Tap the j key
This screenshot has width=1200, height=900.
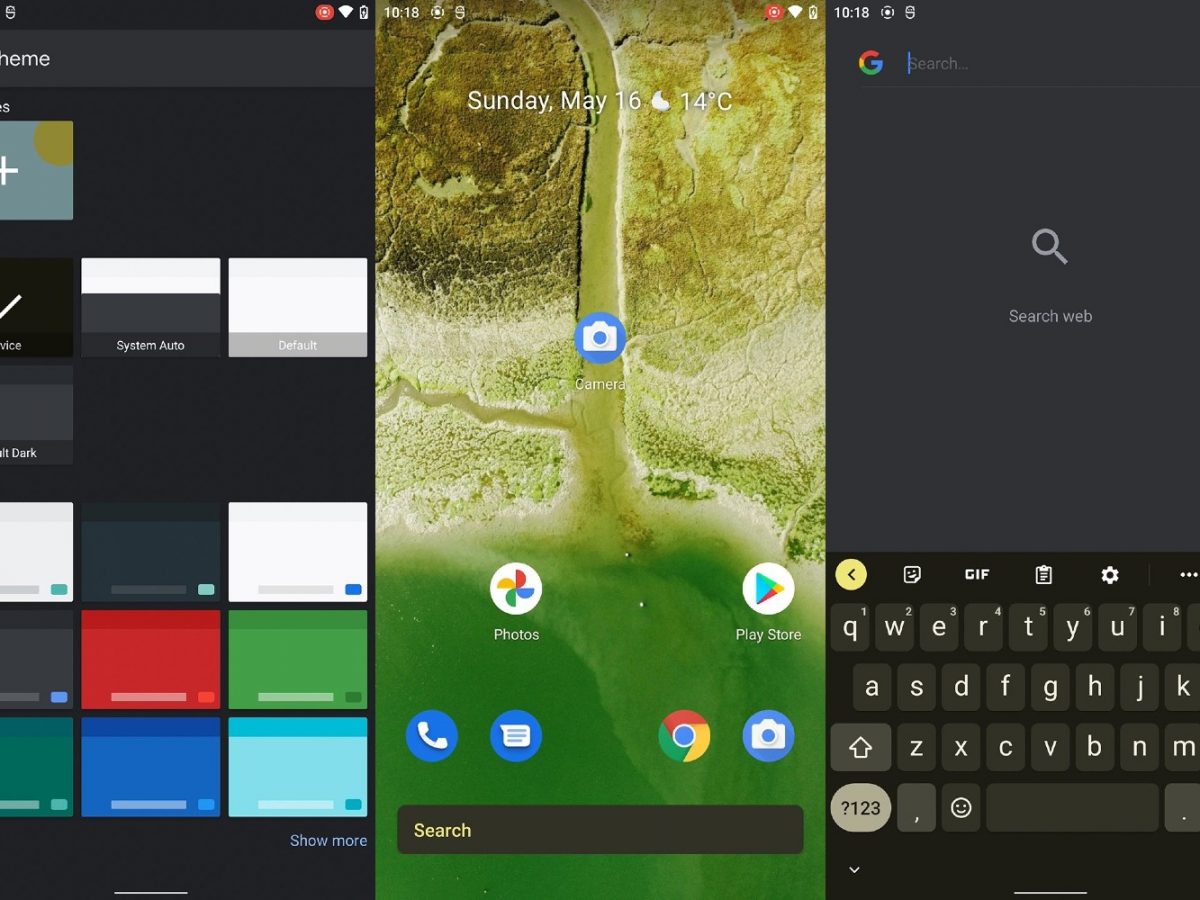tap(1139, 687)
